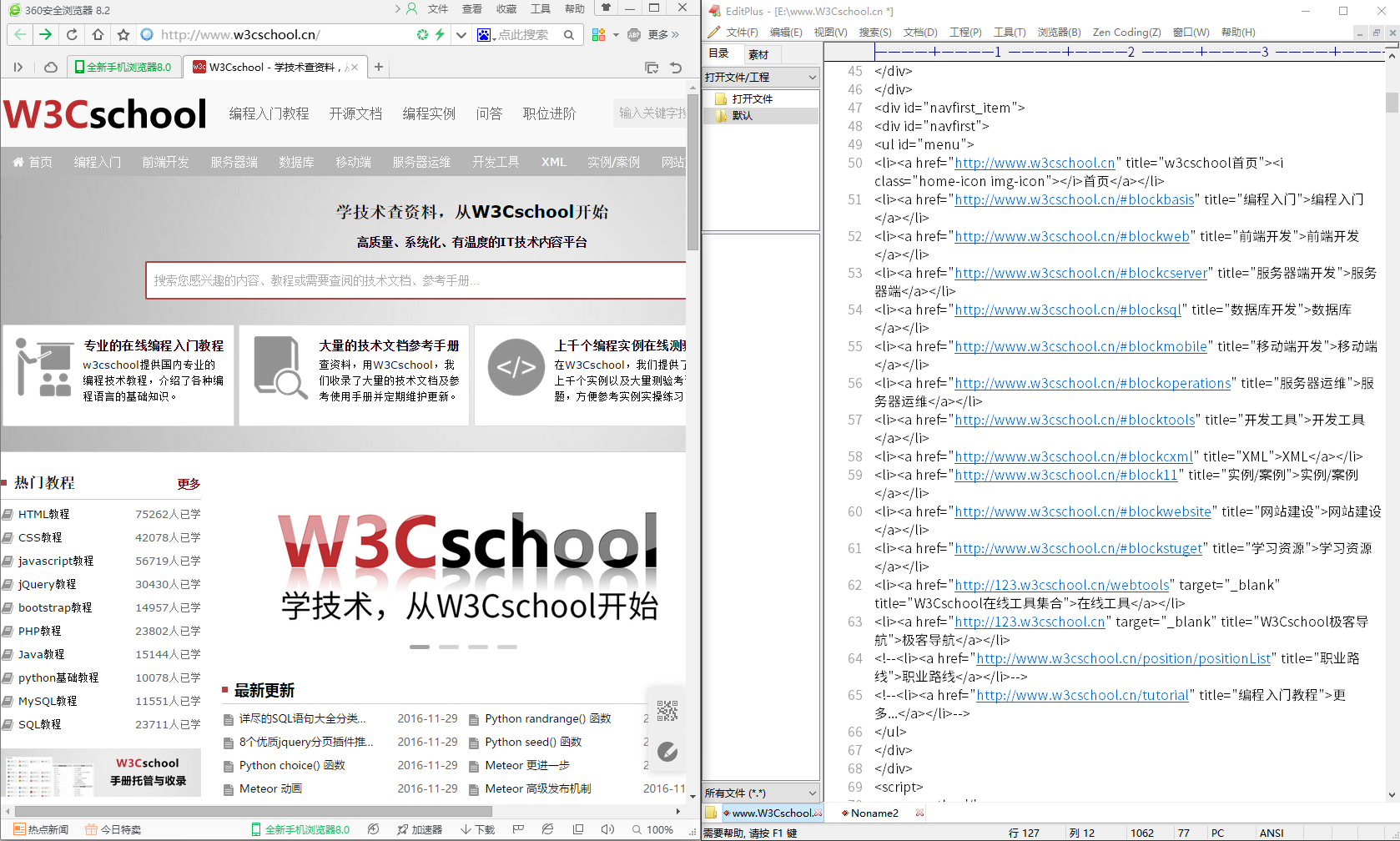Expand the address bar history dropdown

461,34
